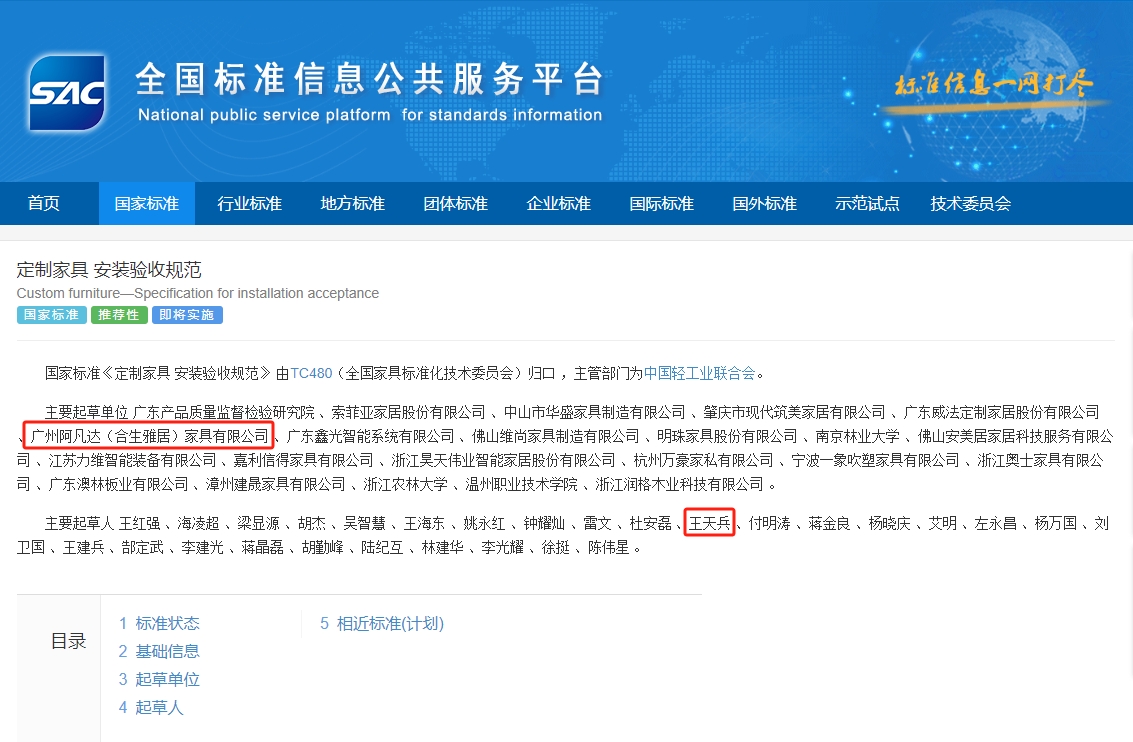This screenshot has width=1133, height=742.
Task: Click drafter name 海凌超
Action: tap(199, 523)
